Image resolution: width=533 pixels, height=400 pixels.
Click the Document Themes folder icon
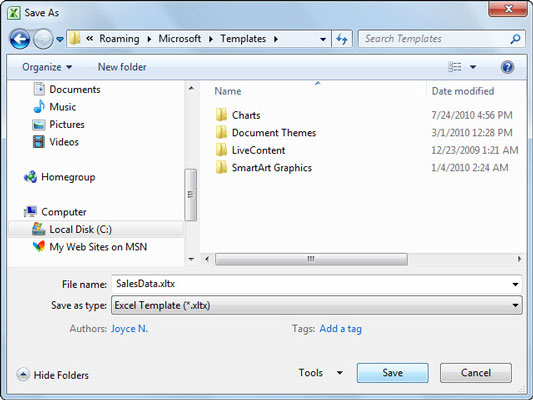pyautogui.click(x=221, y=132)
